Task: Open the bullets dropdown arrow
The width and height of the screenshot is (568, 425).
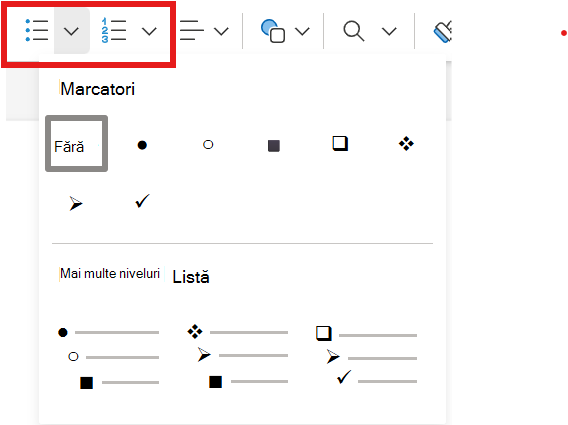Action: [x=71, y=31]
